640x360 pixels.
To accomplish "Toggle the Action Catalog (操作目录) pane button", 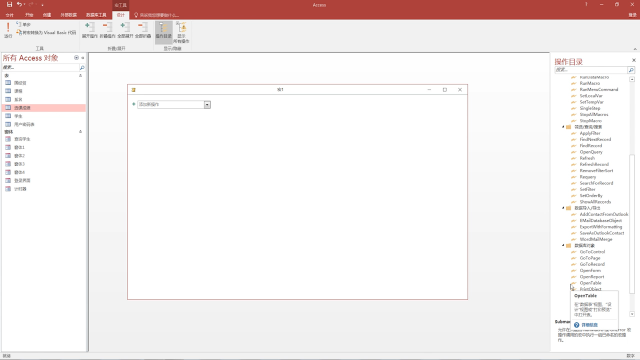I will click(163, 32).
